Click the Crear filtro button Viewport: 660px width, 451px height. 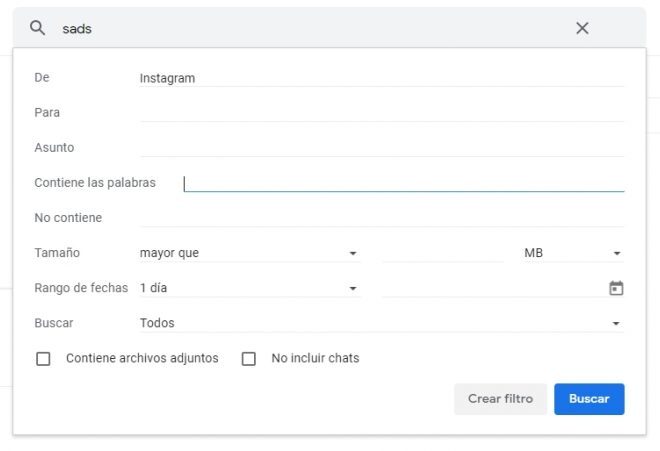pyautogui.click(x=500, y=399)
